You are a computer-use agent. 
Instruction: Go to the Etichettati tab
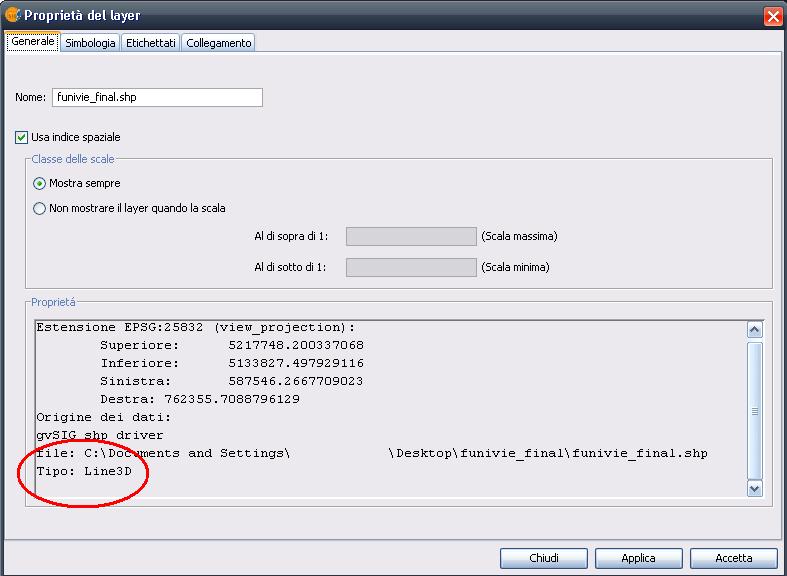point(151,43)
